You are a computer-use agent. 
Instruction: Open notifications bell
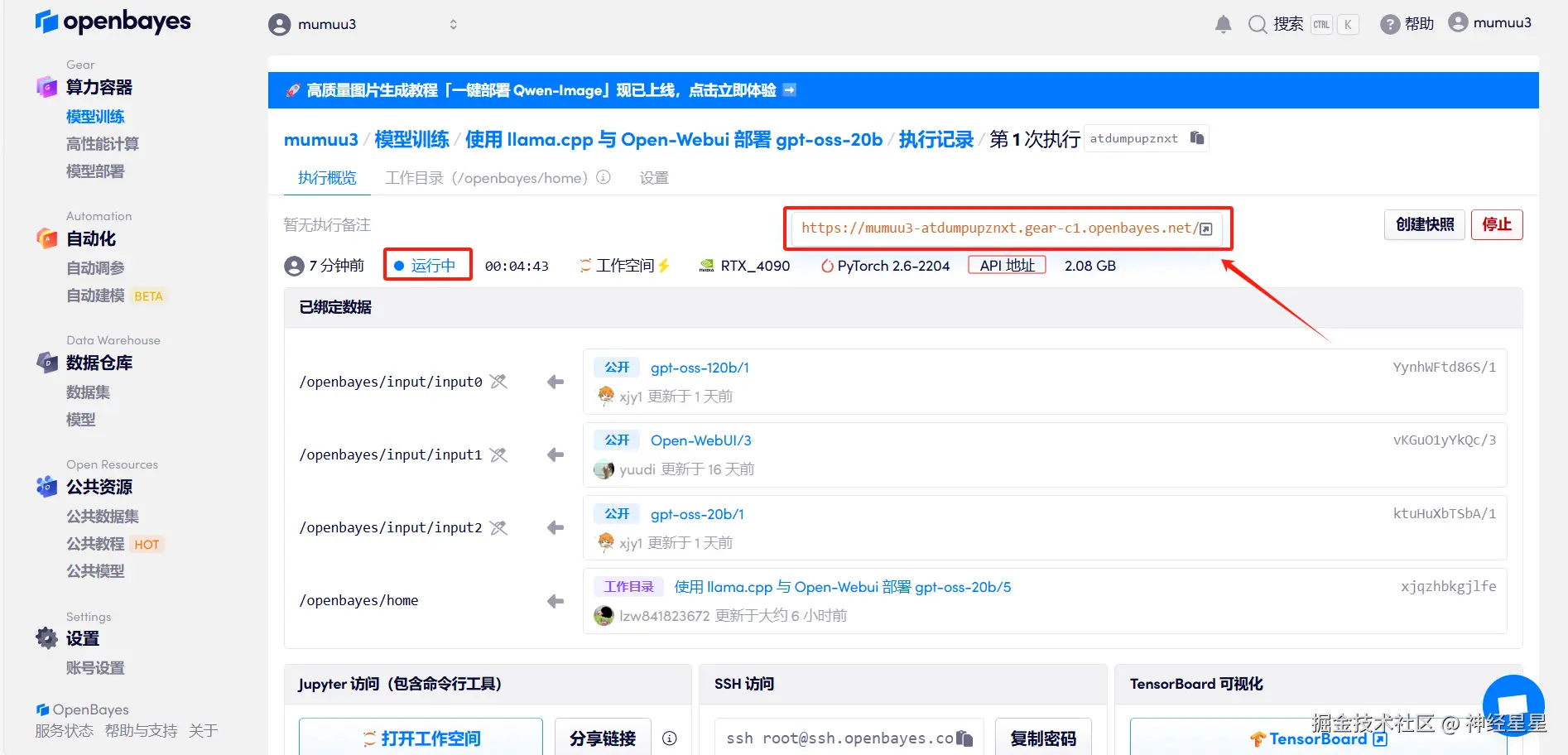point(1223,24)
